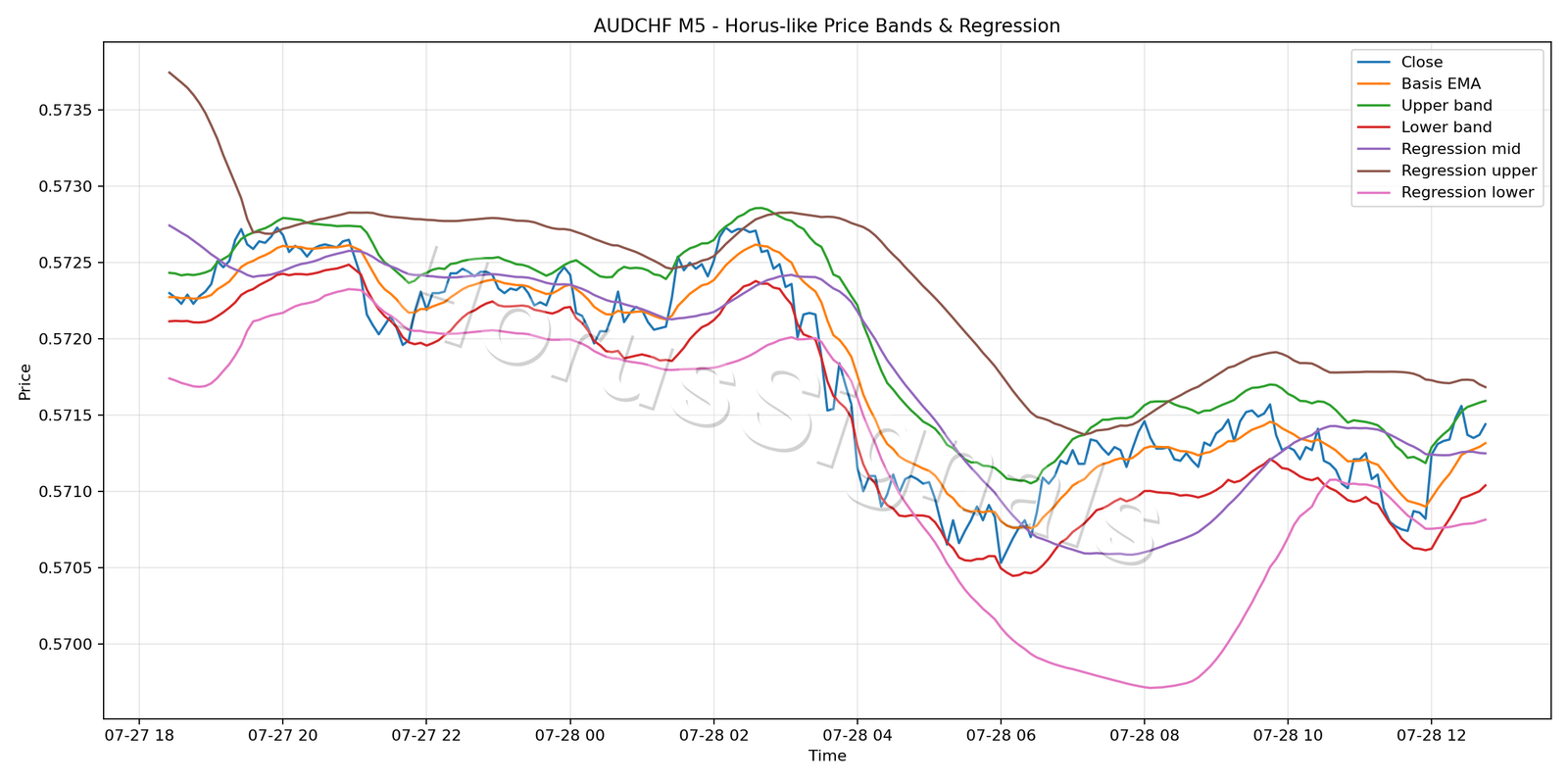
Task: Click the x-axis tick '07-28 08'
Action: tap(1144, 735)
